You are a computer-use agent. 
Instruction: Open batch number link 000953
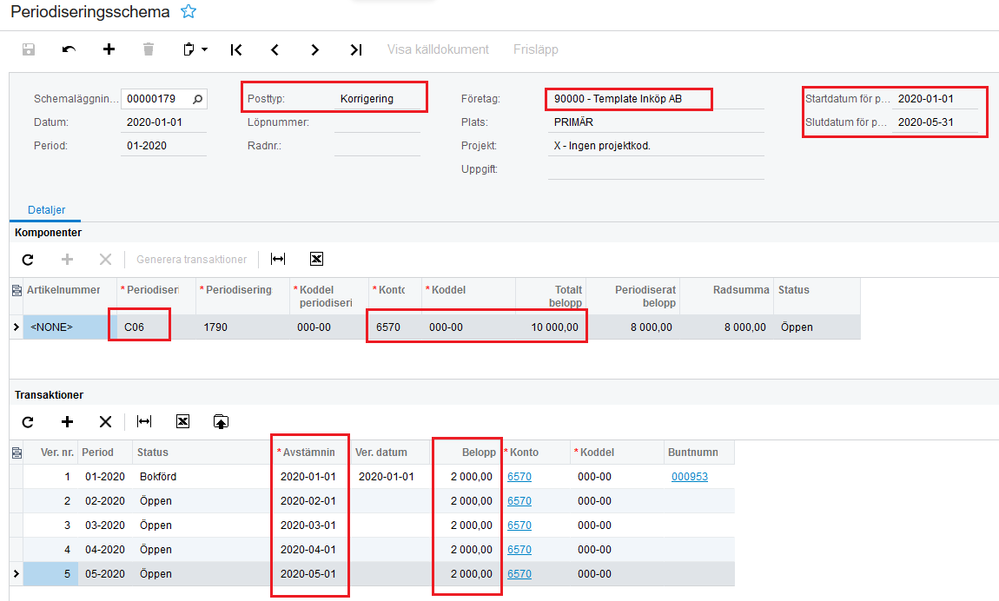tap(689, 477)
